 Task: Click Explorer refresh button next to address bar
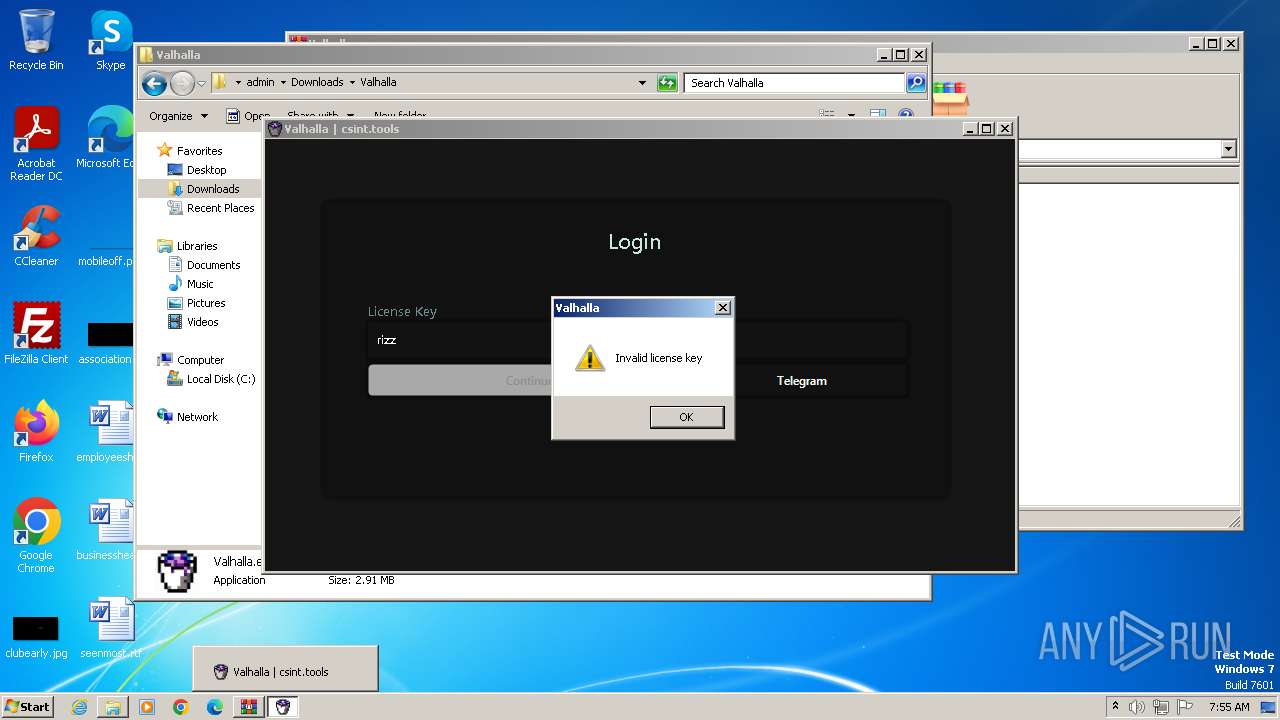coord(667,83)
